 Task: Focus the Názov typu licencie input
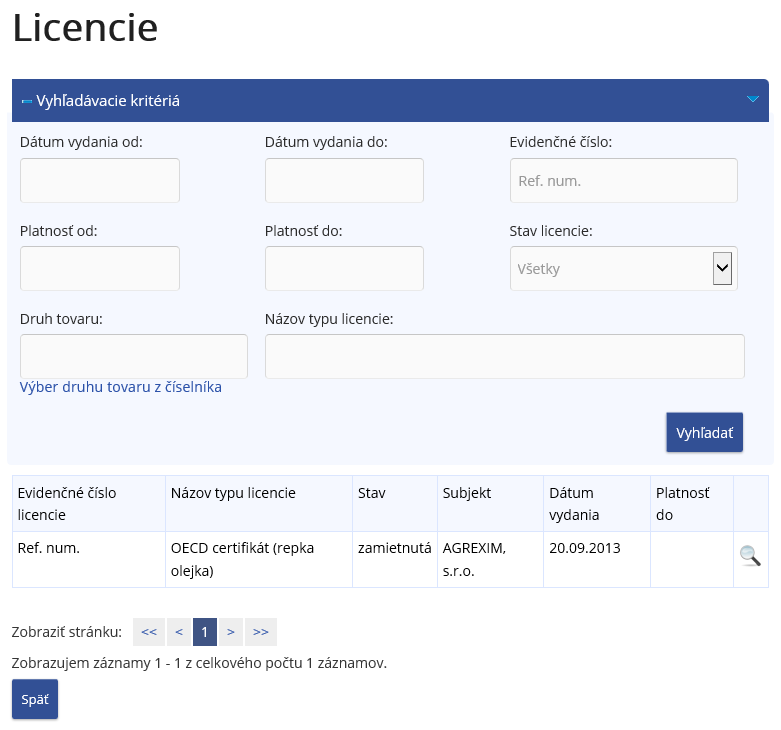pyautogui.click(x=505, y=356)
